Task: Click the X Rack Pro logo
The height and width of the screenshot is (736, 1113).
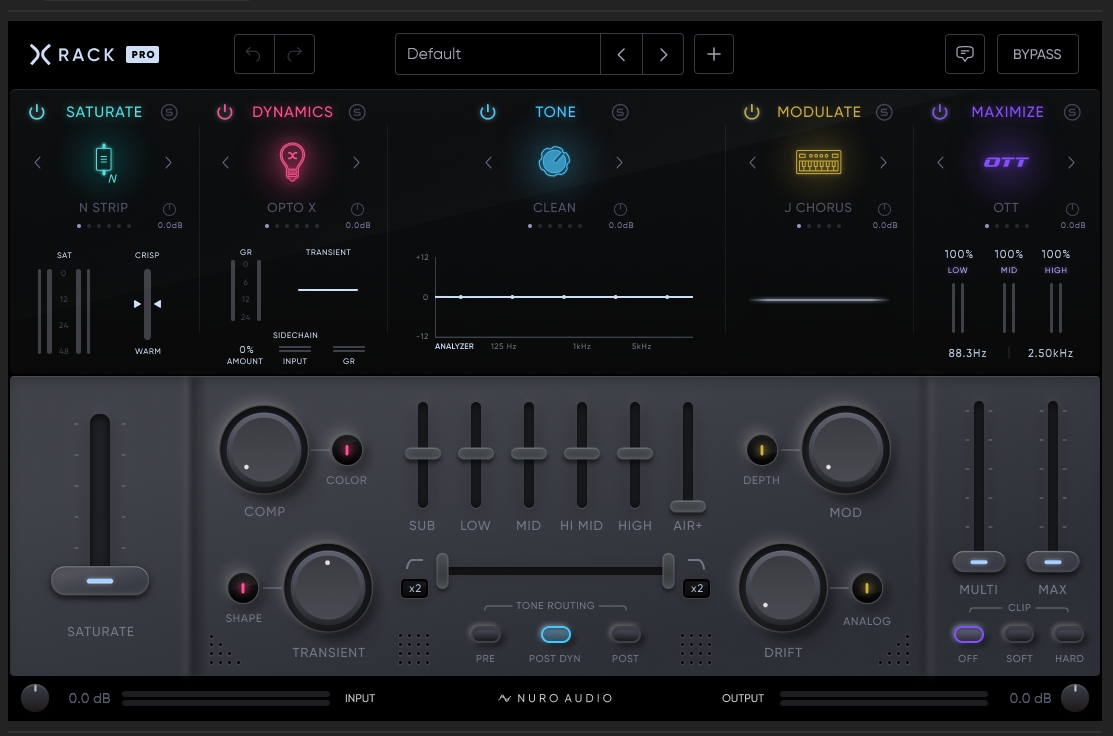Action: (94, 55)
